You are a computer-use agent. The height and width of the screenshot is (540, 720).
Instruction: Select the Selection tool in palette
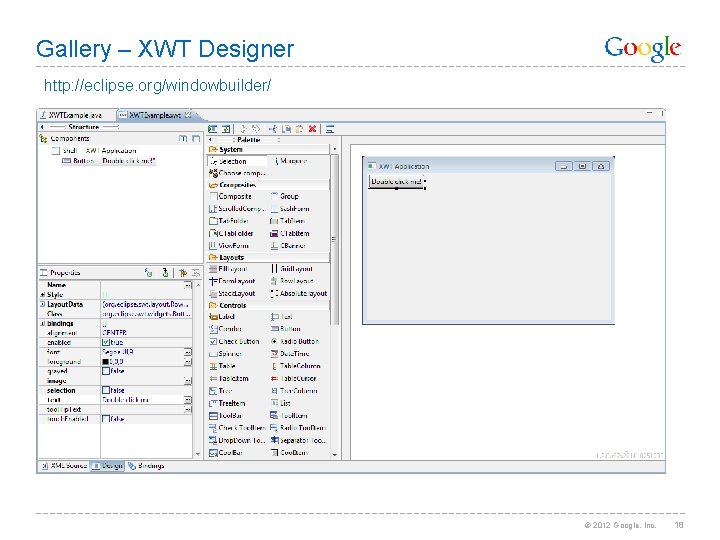(237, 161)
